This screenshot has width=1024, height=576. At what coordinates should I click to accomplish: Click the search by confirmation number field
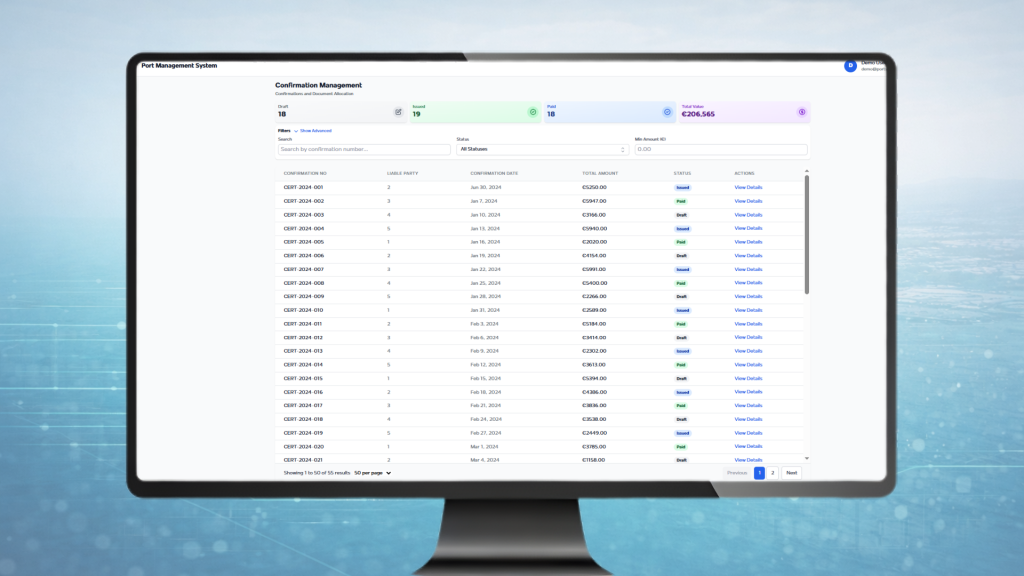pyautogui.click(x=364, y=150)
